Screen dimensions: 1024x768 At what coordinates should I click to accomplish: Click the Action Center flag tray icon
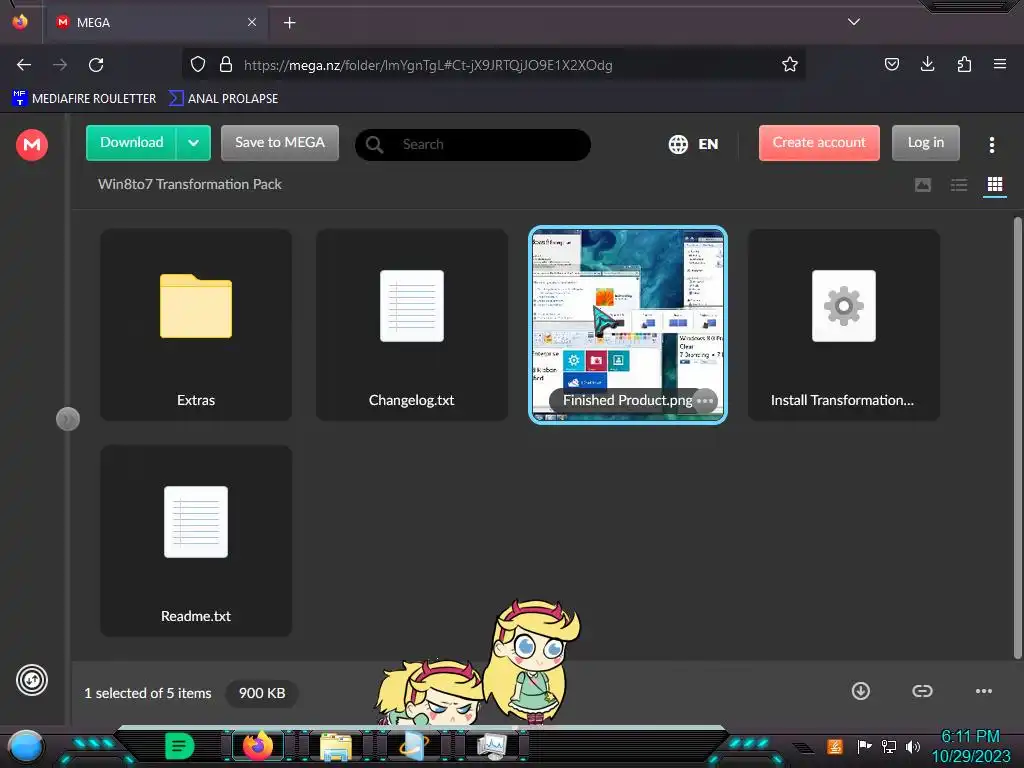865,746
